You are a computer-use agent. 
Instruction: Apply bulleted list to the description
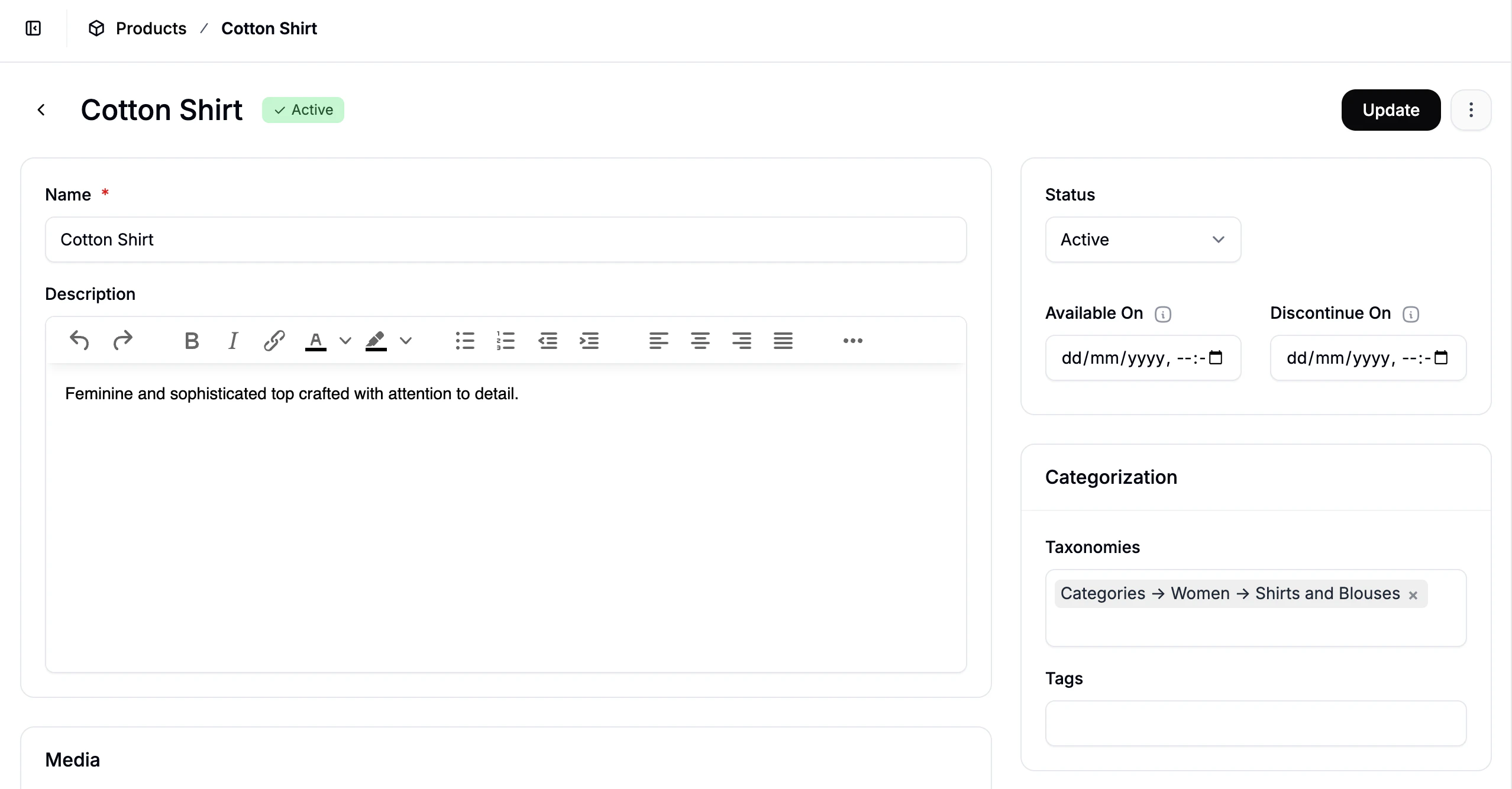(x=465, y=341)
